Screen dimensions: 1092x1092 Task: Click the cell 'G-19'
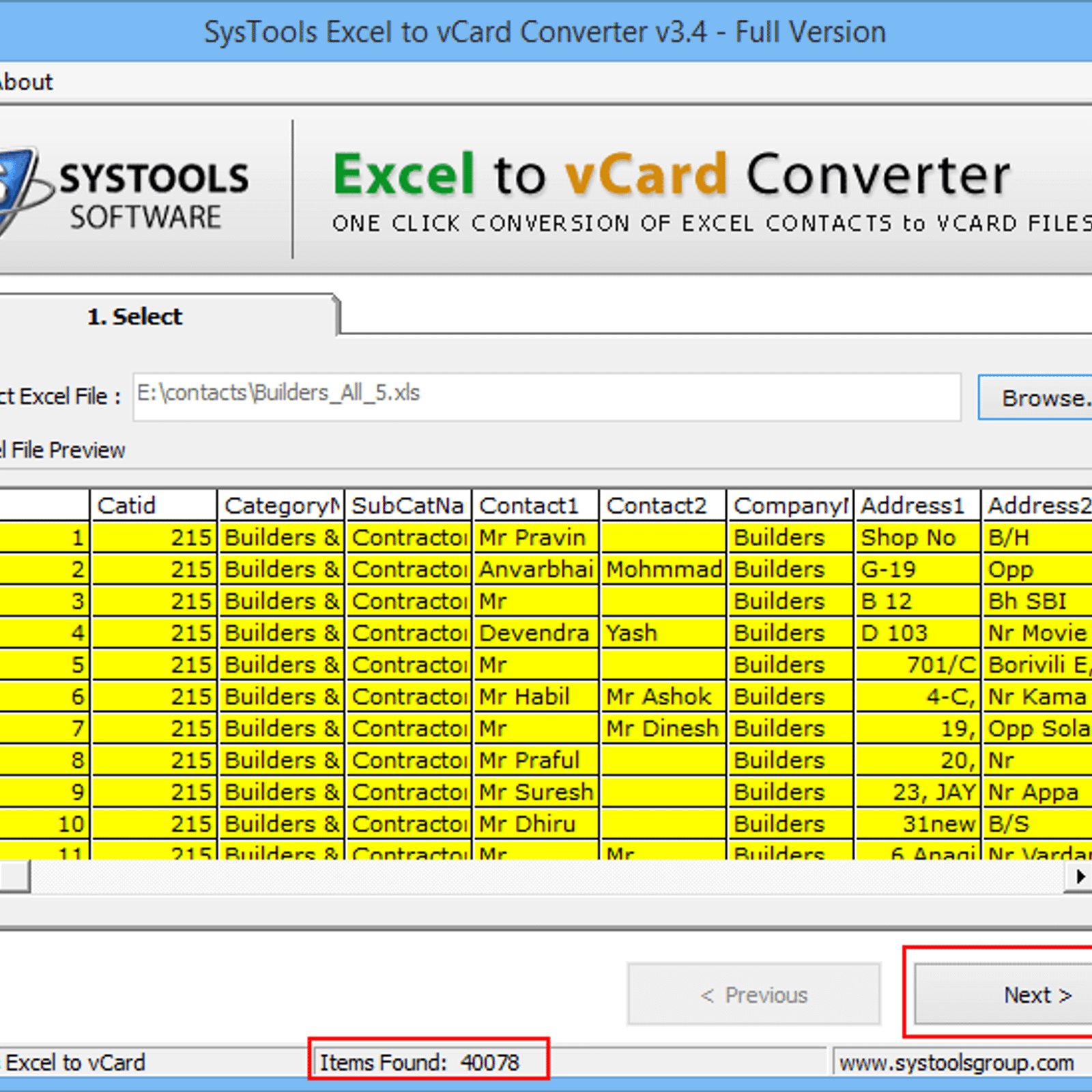click(x=918, y=569)
